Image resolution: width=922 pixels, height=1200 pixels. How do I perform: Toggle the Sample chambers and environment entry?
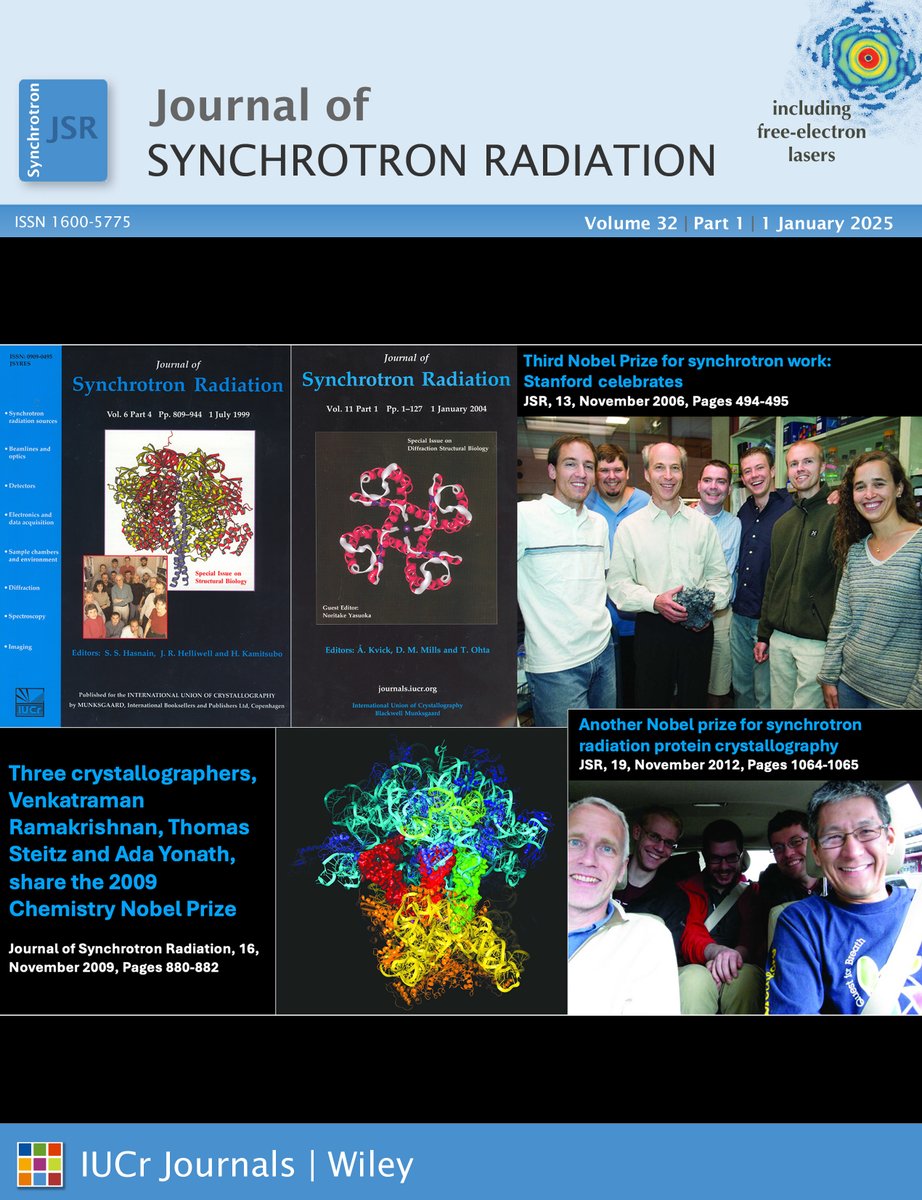click(34, 554)
